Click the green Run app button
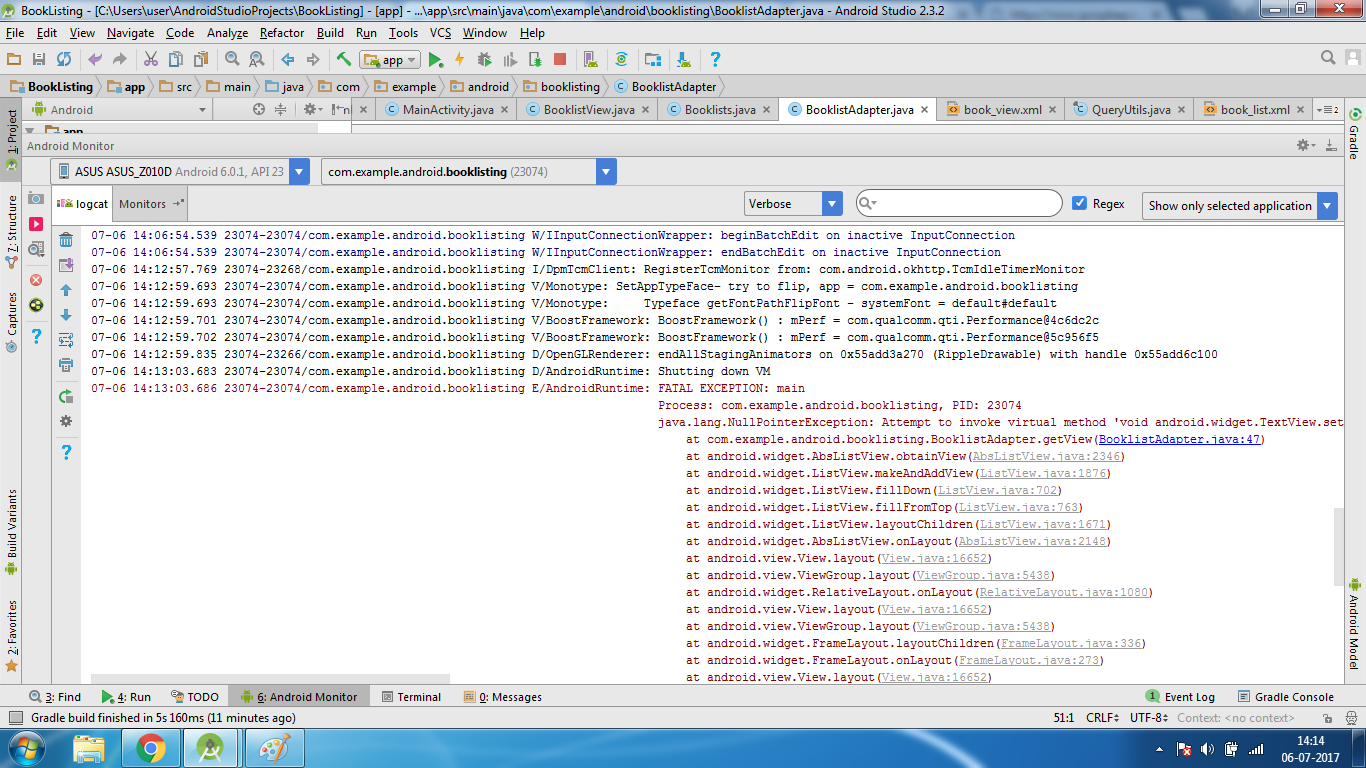Image resolution: width=1366 pixels, height=768 pixels. click(x=435, y=60)
